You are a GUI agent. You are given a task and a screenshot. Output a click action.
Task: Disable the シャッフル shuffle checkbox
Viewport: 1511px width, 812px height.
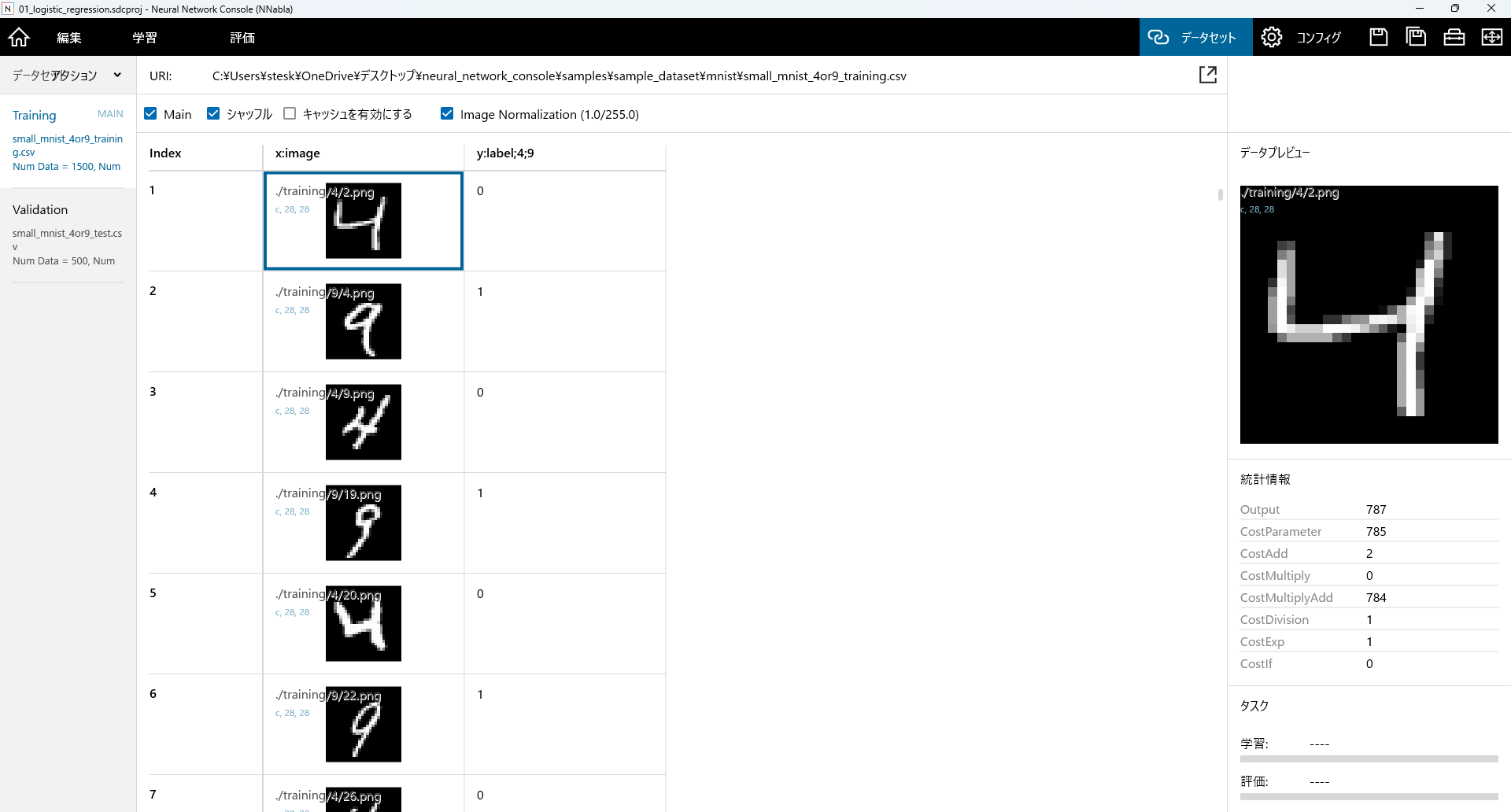click(x=213, y=114)
